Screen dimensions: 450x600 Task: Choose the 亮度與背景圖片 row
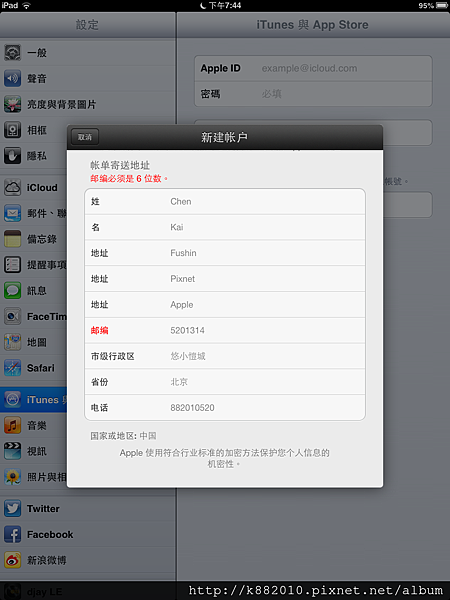point(88,104)
